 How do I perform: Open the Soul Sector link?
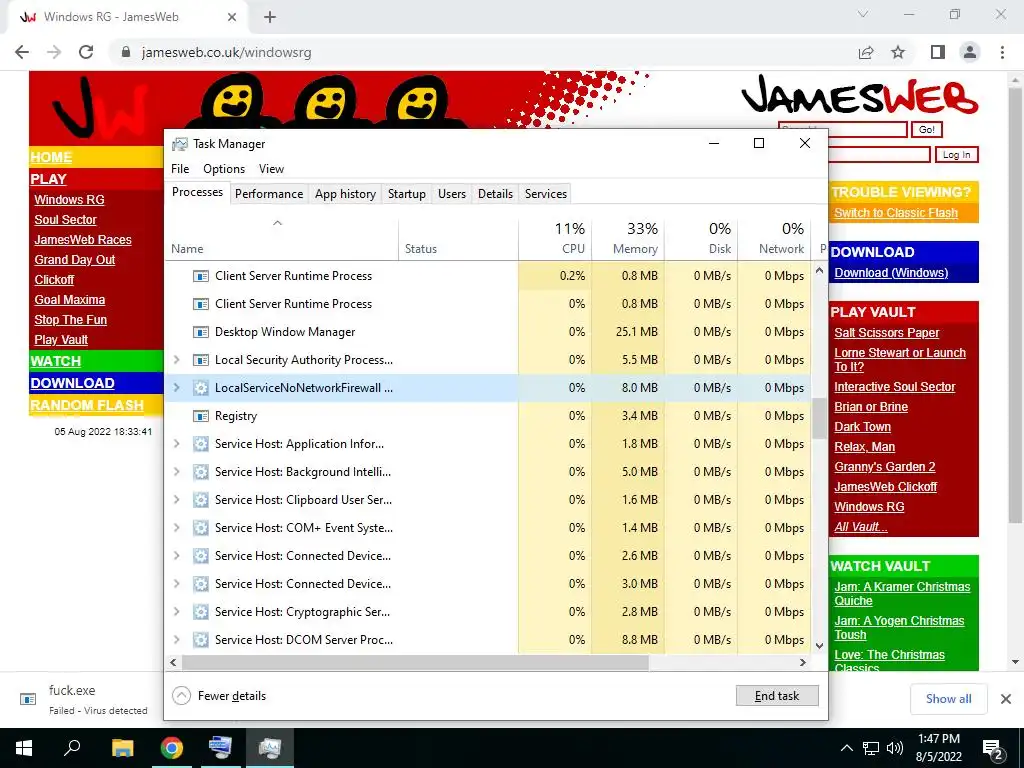click(65, 220)
